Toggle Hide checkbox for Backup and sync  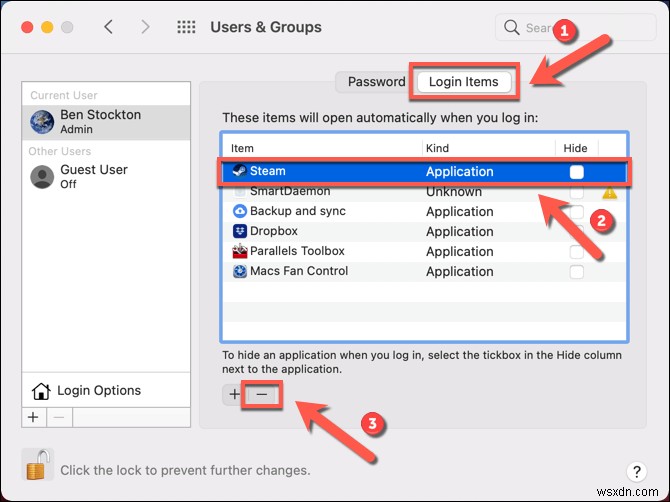tap(576, 212)
